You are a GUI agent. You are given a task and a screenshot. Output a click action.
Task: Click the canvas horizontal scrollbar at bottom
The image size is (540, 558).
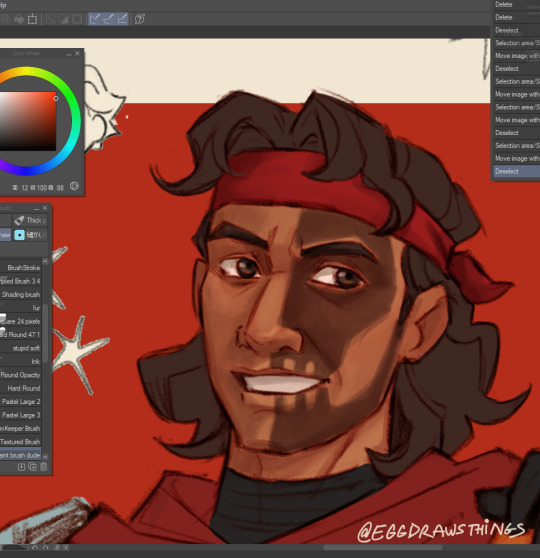(383, 548)
